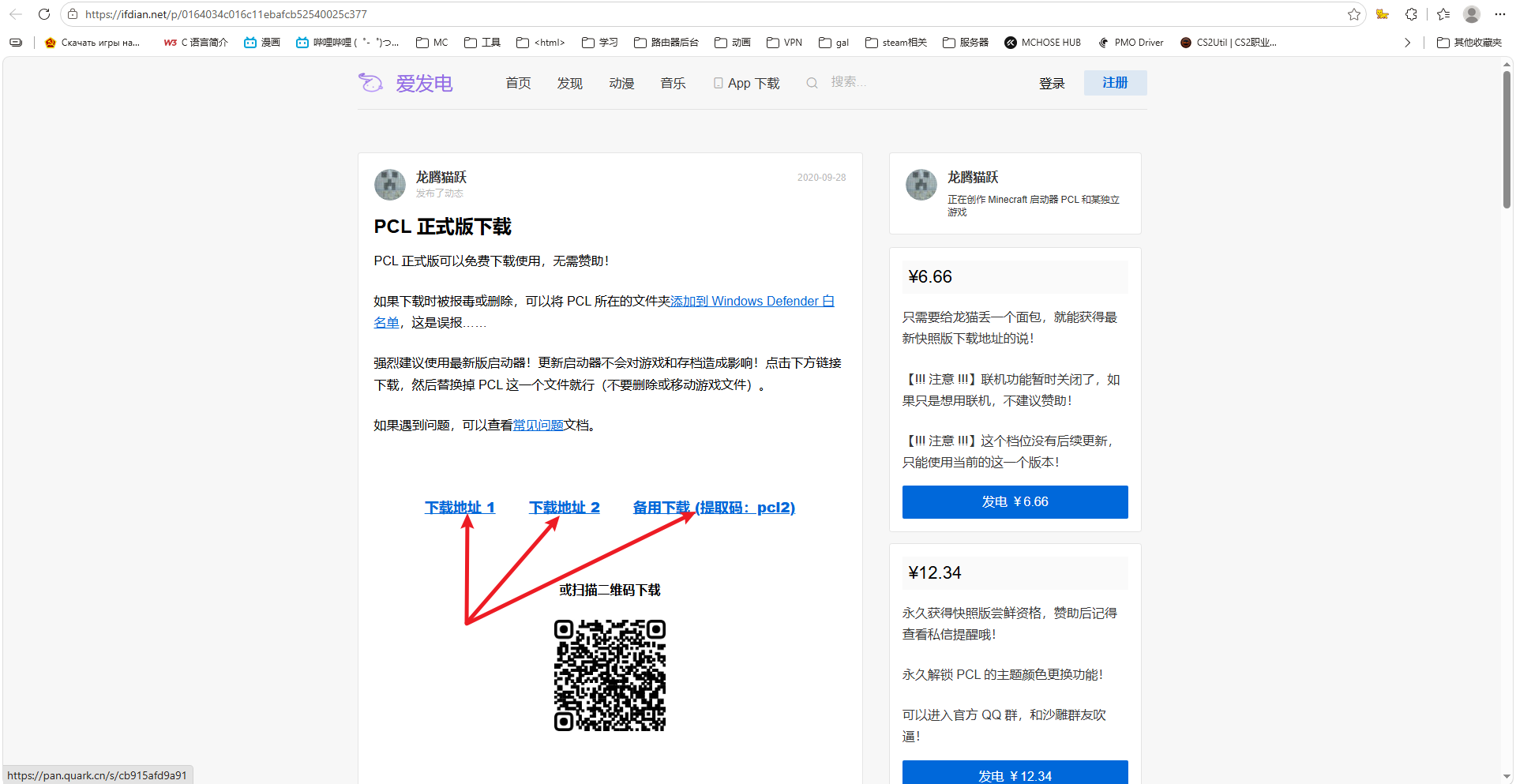This screenshot has width=1516, height=784.
Task: Open 动漫 in site navigation
Action: 621,83
